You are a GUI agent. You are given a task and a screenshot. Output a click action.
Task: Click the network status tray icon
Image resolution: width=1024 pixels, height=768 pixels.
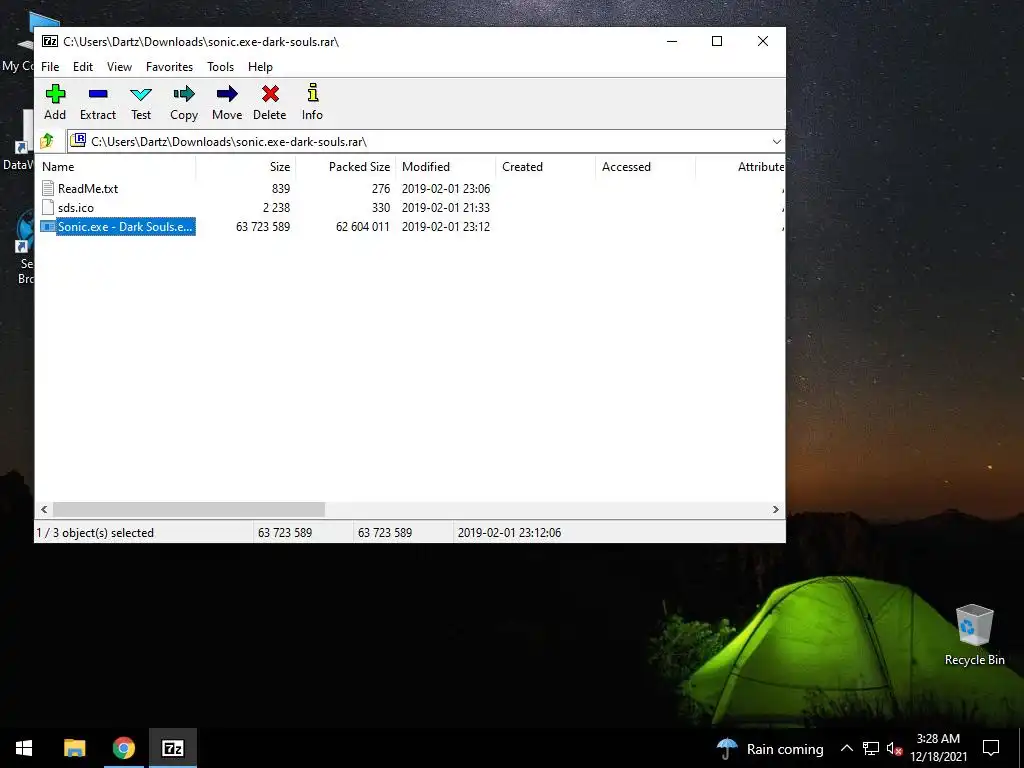tap(871, 748)
